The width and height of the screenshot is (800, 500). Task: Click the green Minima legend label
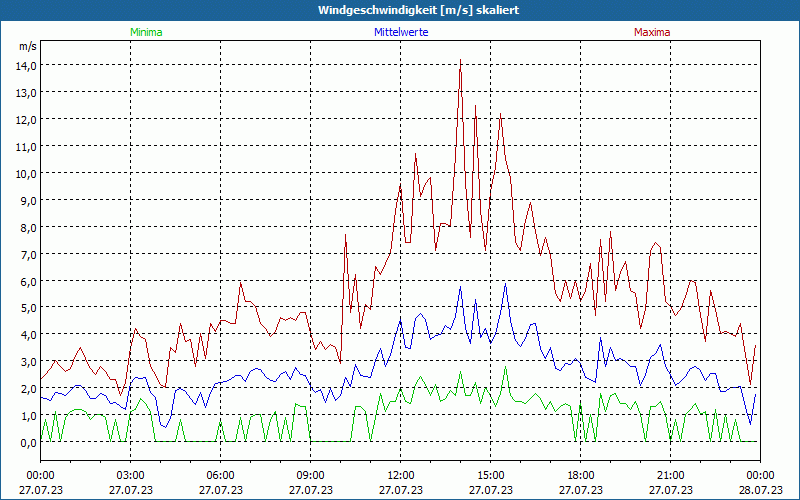click(x=145, y=32)
